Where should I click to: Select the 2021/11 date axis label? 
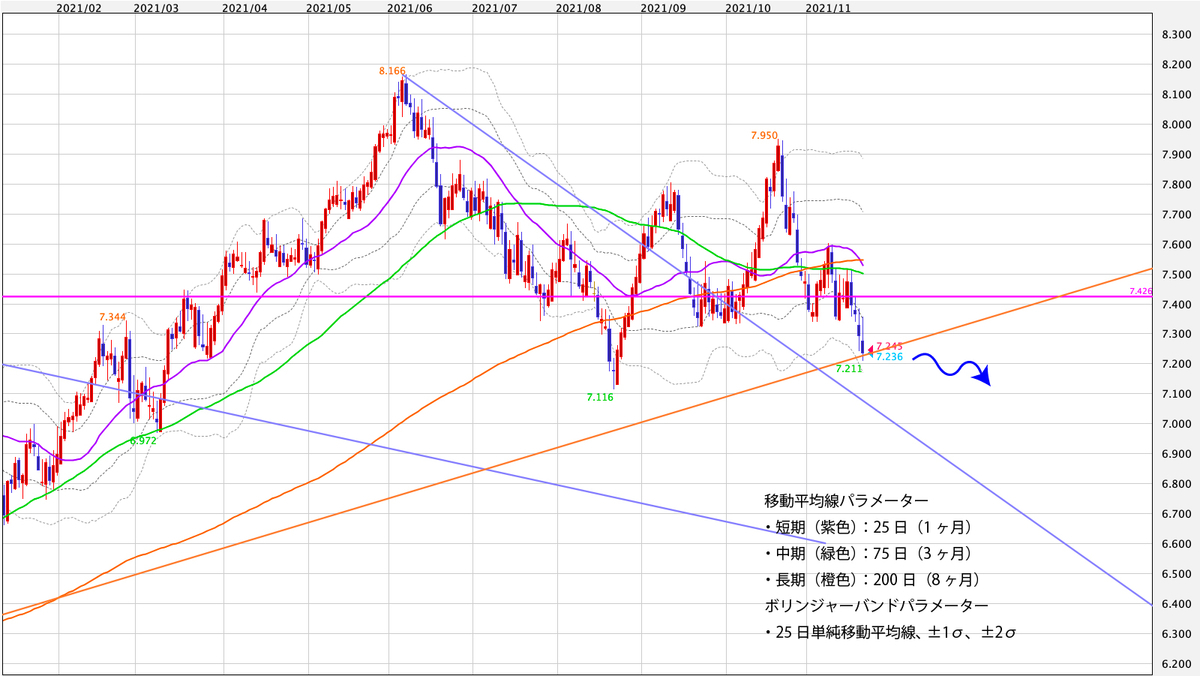(x=827, y=7)
